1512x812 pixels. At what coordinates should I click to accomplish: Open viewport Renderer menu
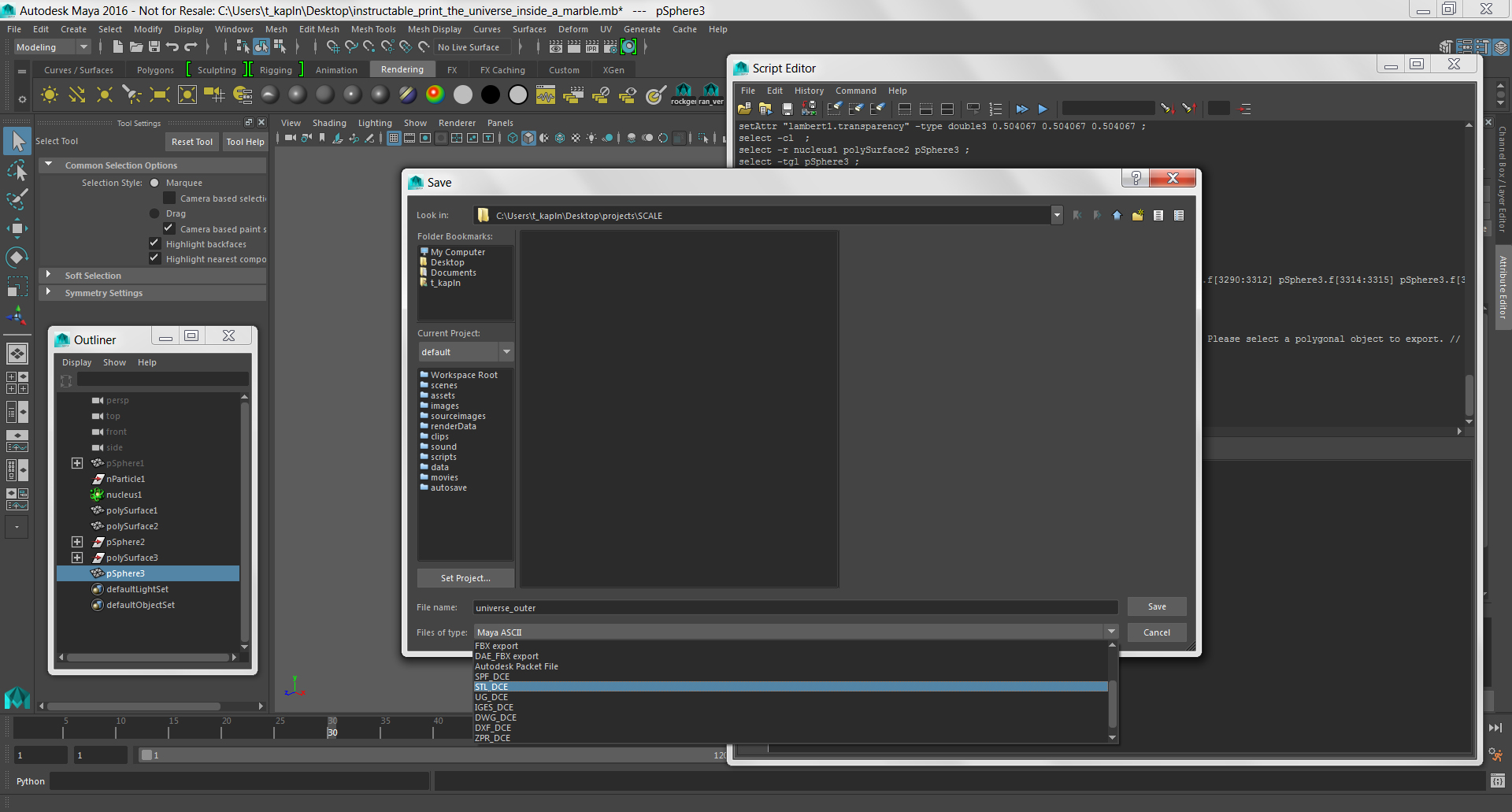point(457,123)
